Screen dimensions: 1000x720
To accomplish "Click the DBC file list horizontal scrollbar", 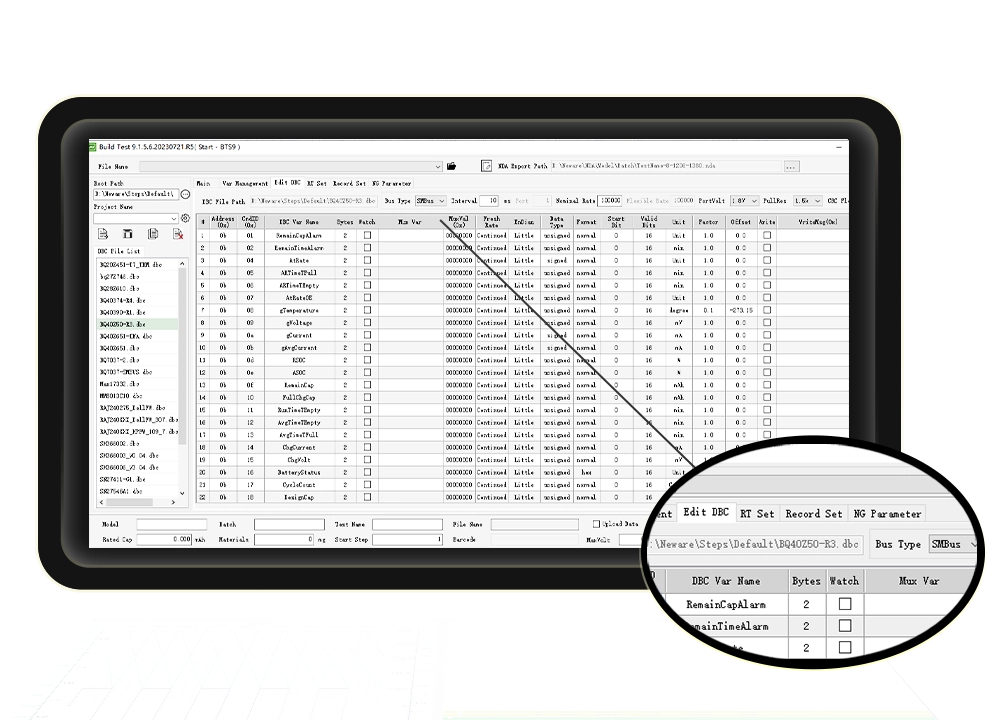I will click(x=129, y=503).
